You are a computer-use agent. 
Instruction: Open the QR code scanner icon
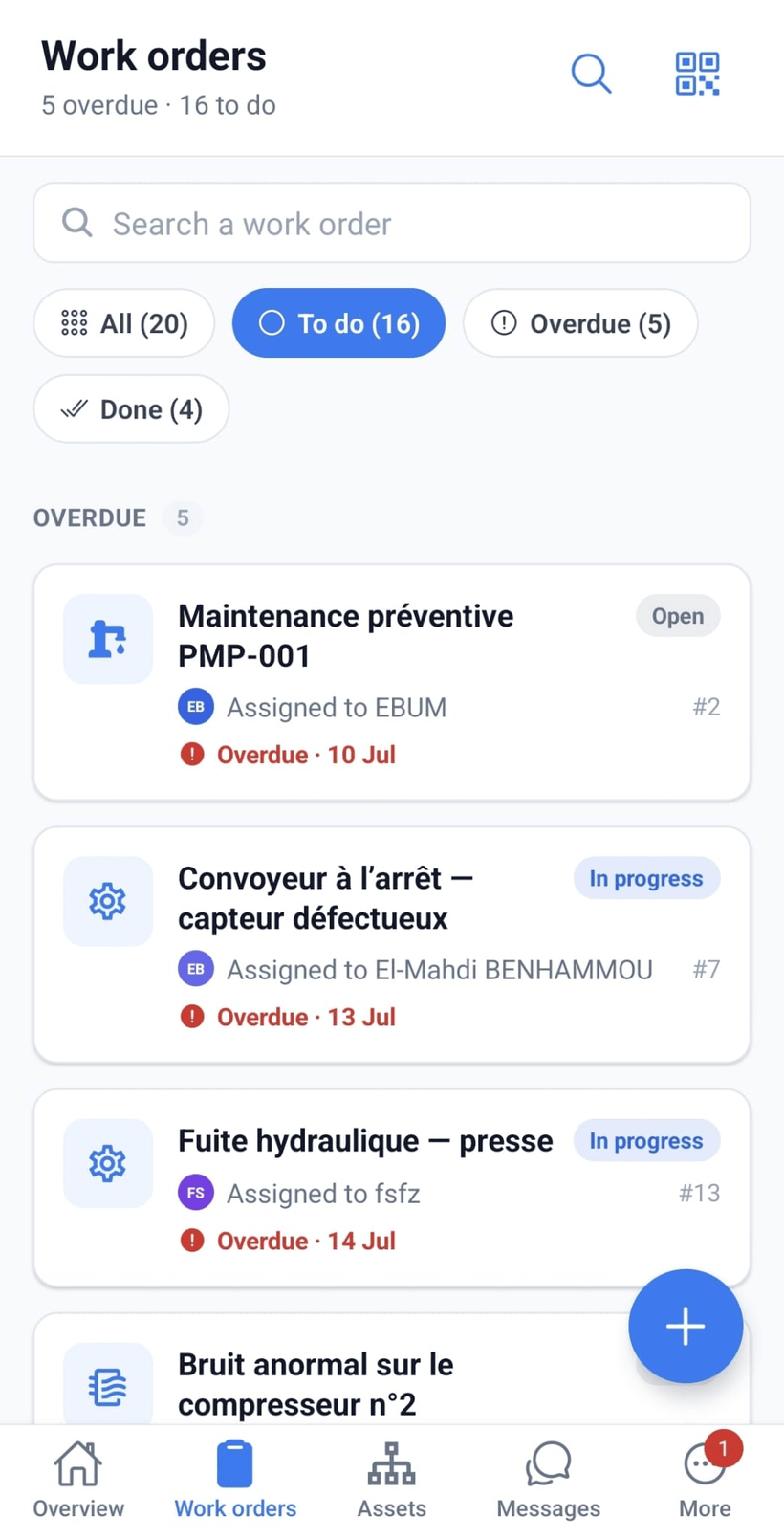pyautogui.click(x=697, y=74)
